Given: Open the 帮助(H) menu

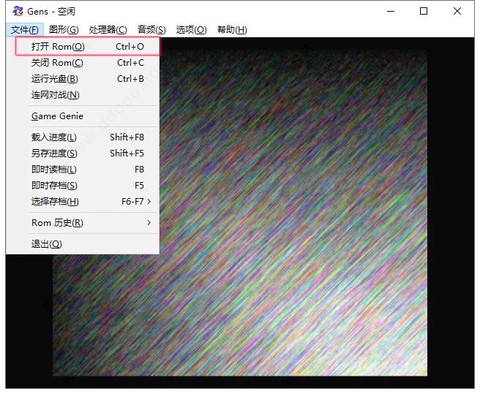Looking at the screenshot, I should (x=232, y=30).
